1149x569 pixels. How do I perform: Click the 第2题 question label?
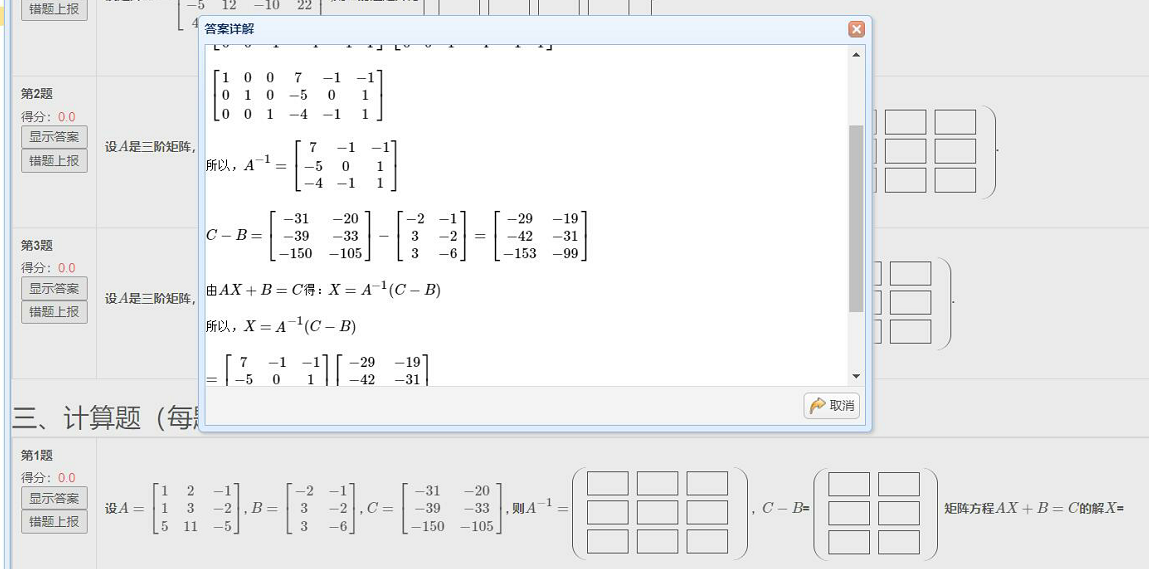click(x=37, y=94)
